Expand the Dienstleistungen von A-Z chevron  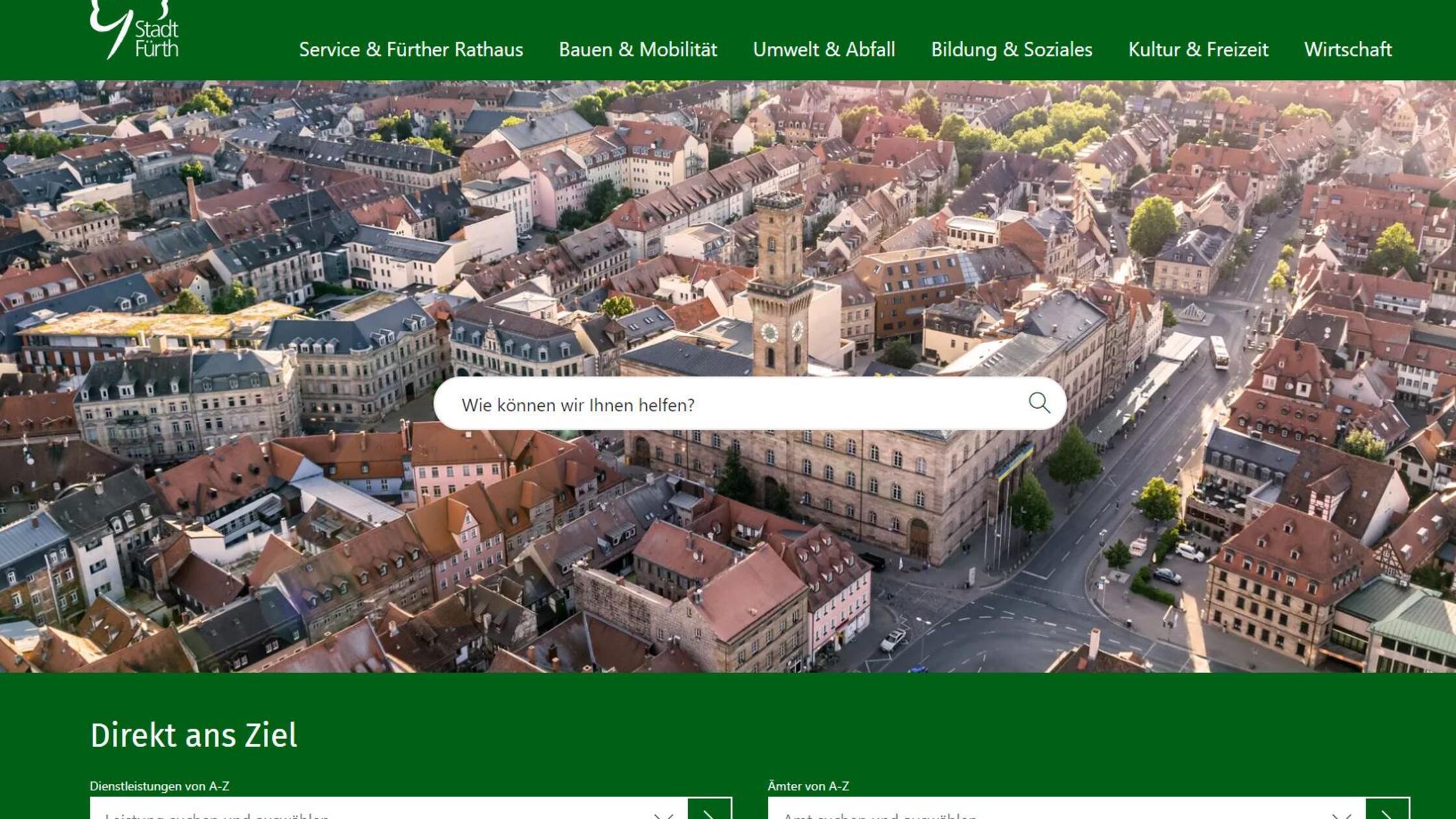pos(664,814)
